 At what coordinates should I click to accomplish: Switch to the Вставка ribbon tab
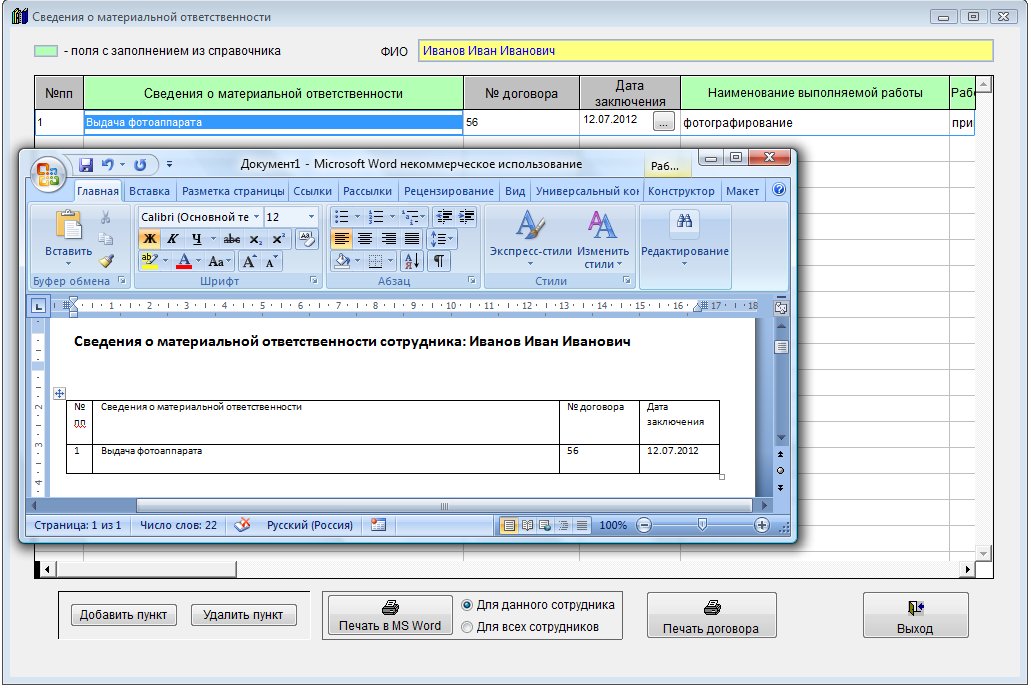(149, 191)
